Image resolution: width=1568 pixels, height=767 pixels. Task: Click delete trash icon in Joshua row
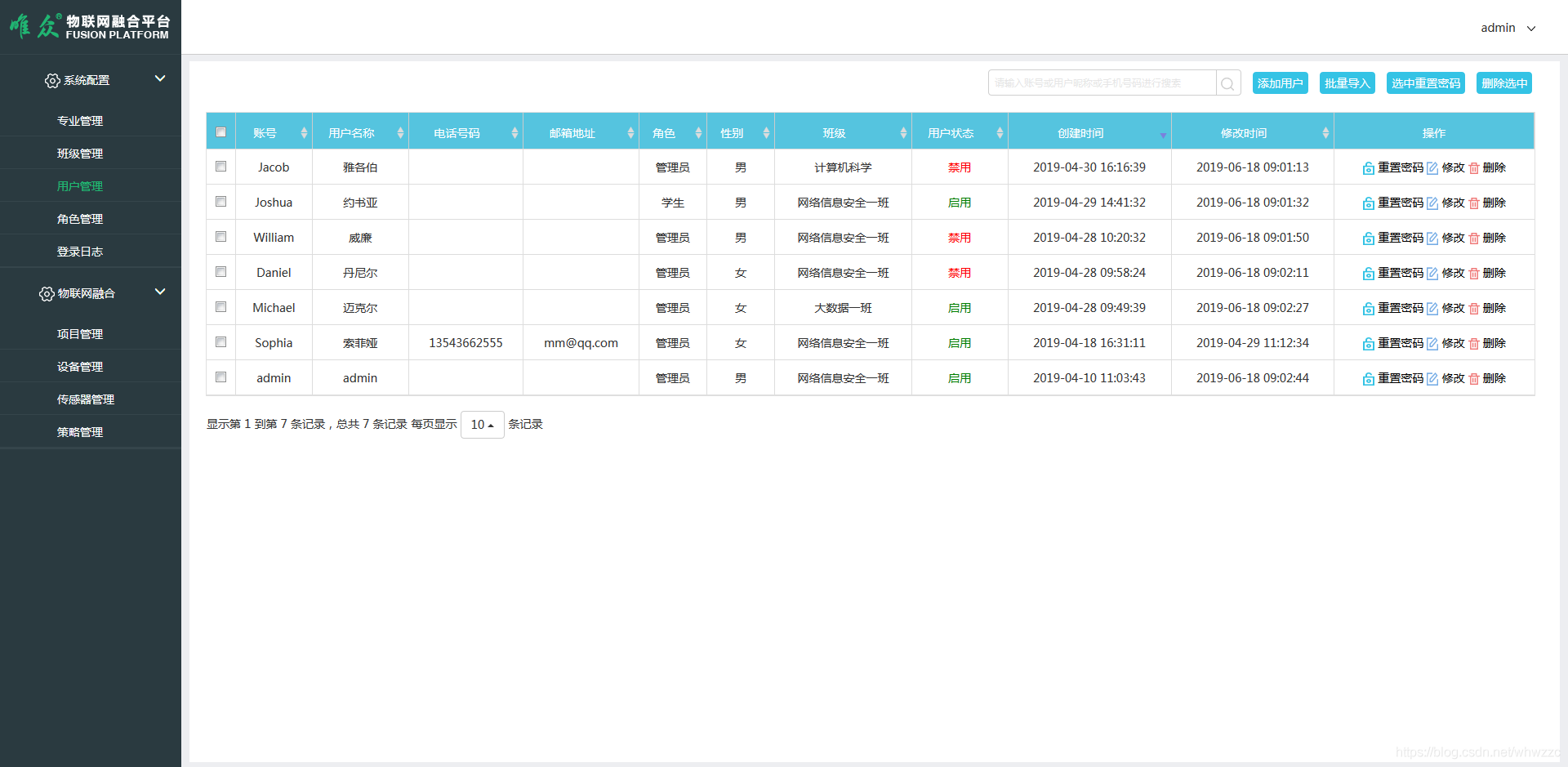(1474, 203)
